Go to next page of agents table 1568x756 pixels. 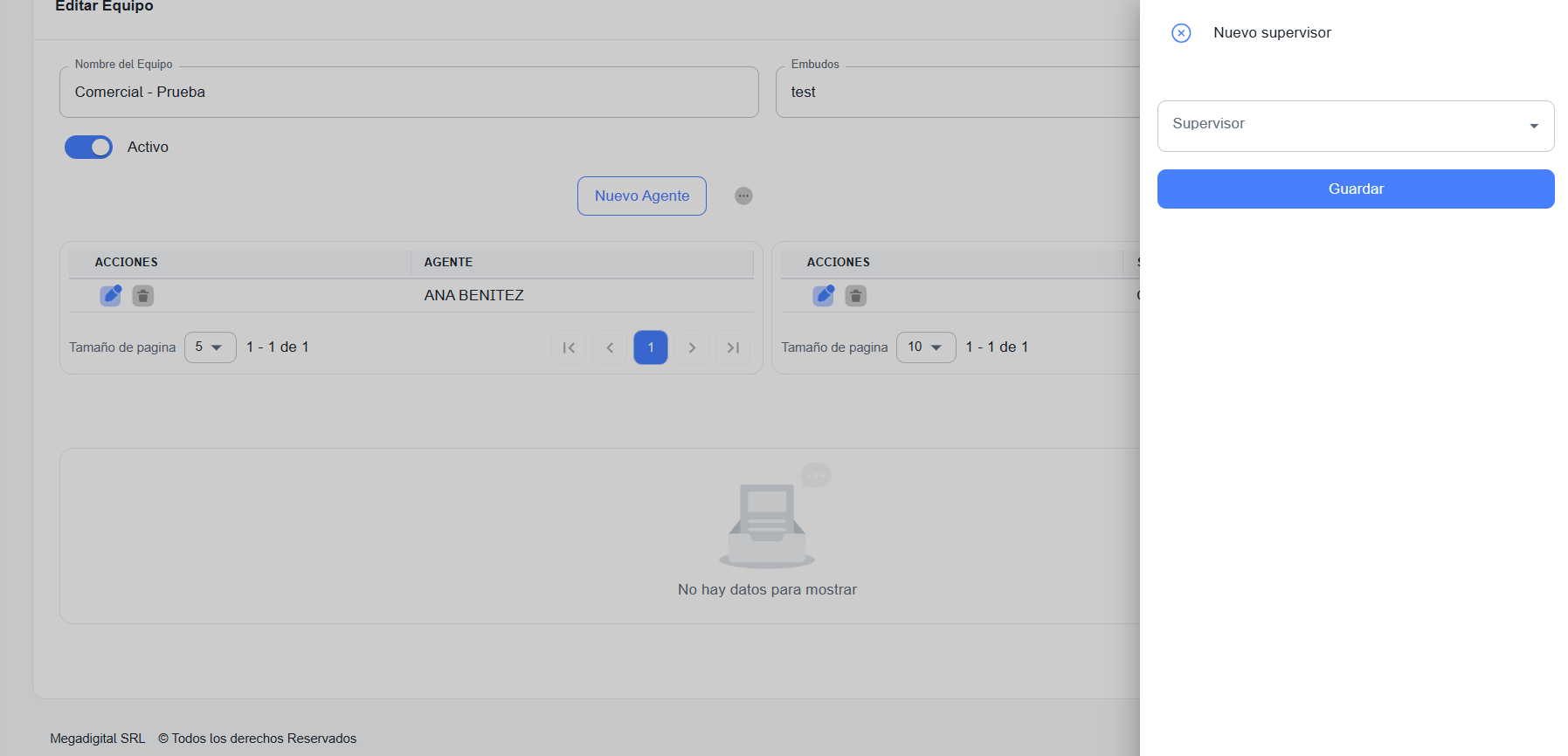click(x=692, y=347)
